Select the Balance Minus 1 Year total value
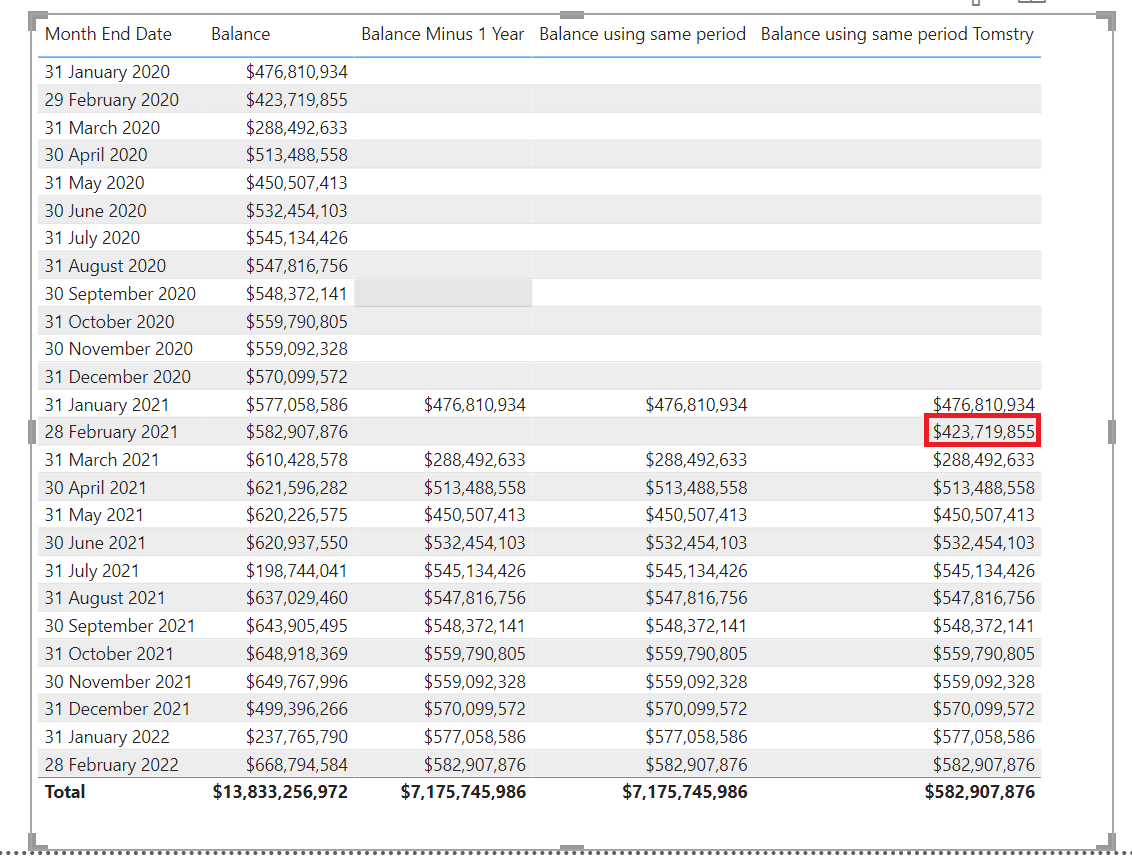 tap(463, 792)
